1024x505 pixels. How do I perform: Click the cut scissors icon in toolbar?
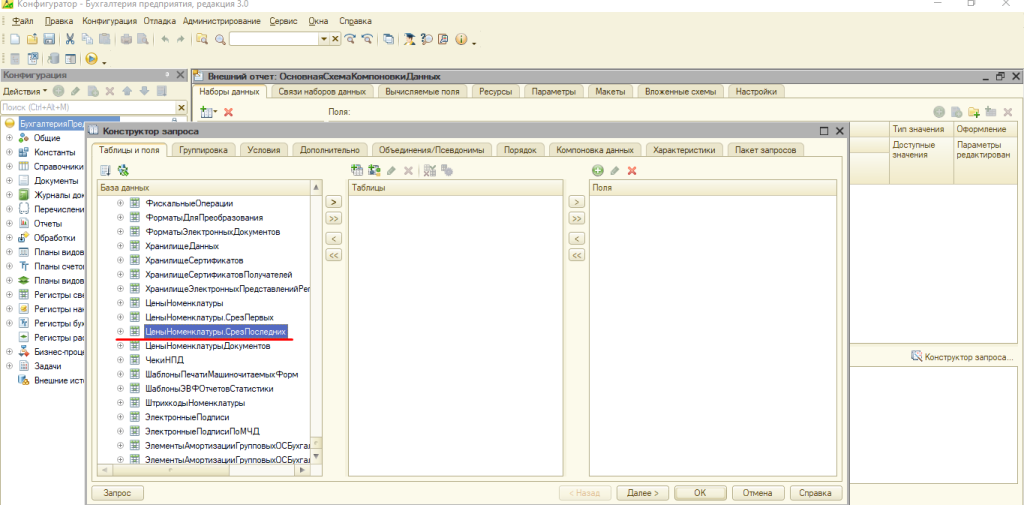point(70,39)
